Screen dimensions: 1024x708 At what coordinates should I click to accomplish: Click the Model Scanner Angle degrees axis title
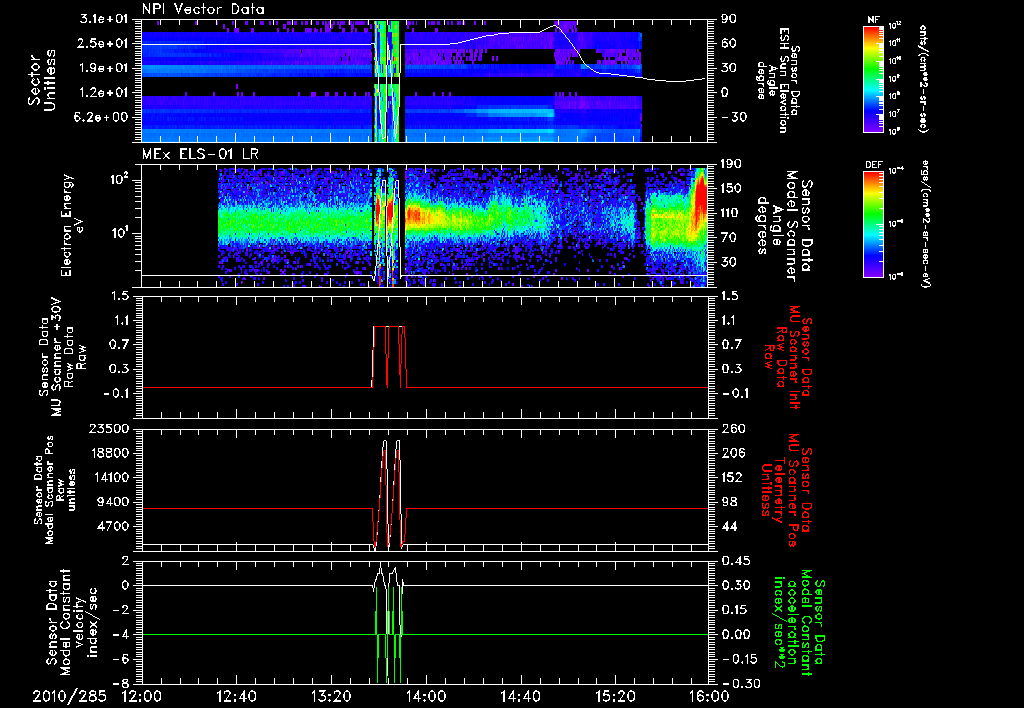pyautogui.click(x=784, y=226)
